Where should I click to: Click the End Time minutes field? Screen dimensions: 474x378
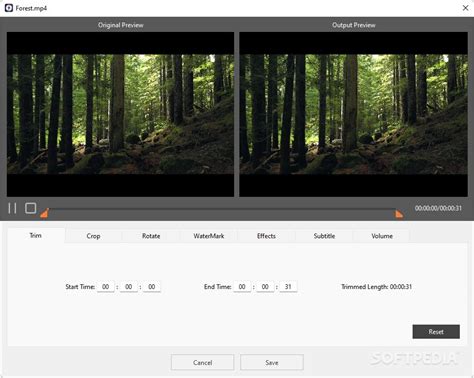[265, 287]
